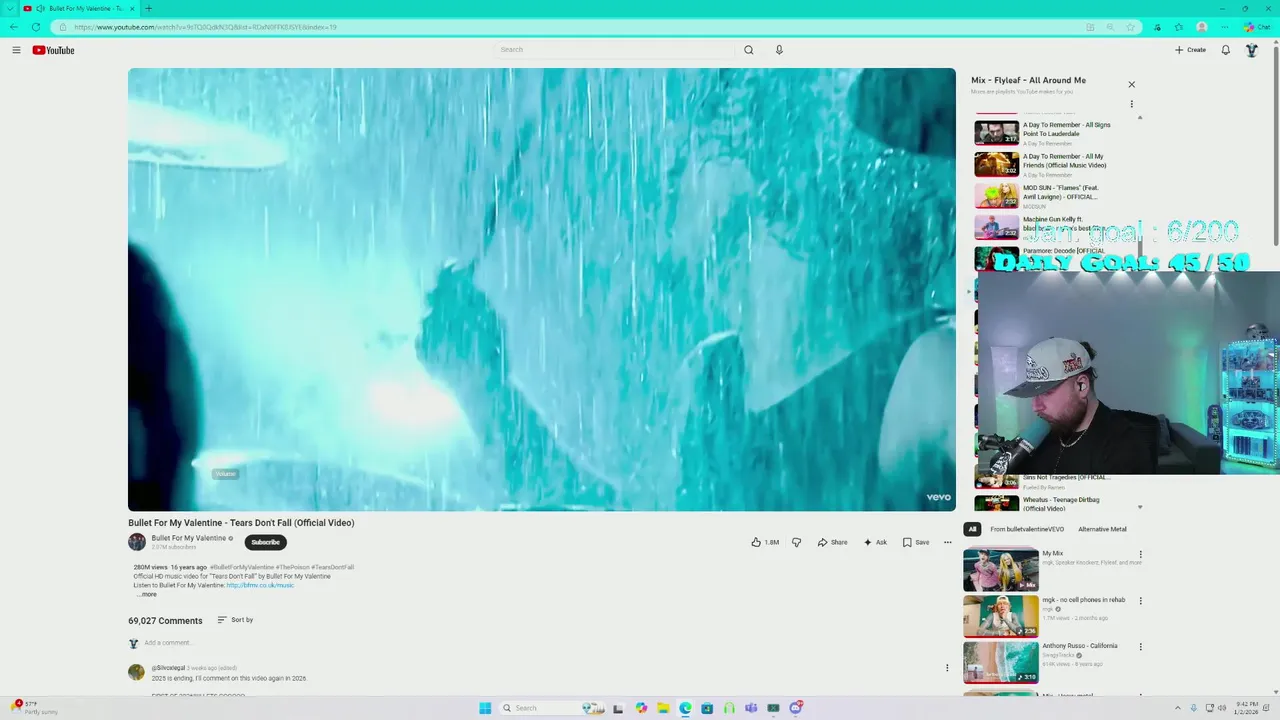Close the Mix playlist panel
Image resolution: width=1280 pixels, height=720 pixels.
coord(1131,84)
